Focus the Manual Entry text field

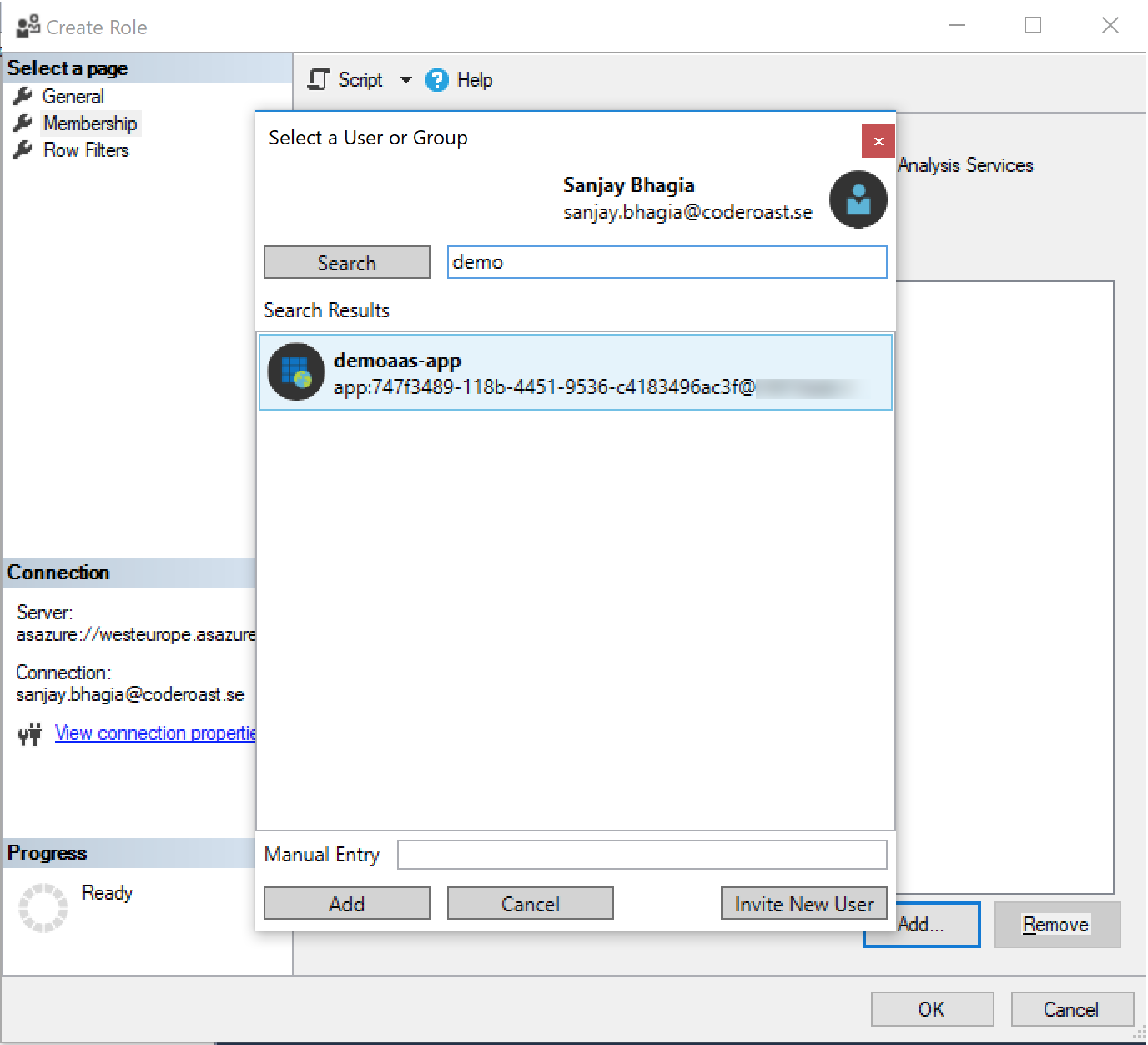642,855
